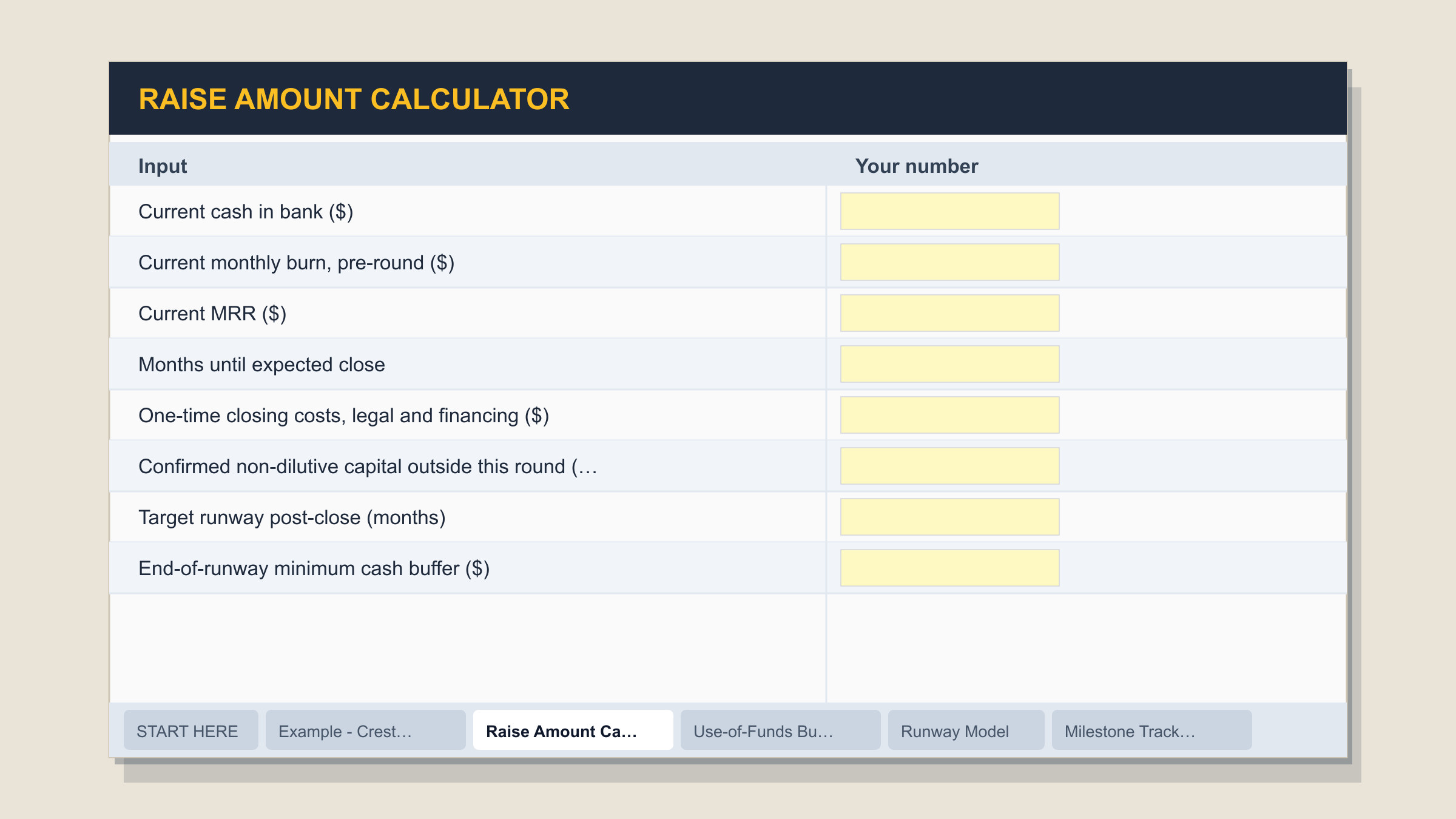Go to the Runway Model tab
This screenshot has height=819, width=1456.
(x=966, y=730)
